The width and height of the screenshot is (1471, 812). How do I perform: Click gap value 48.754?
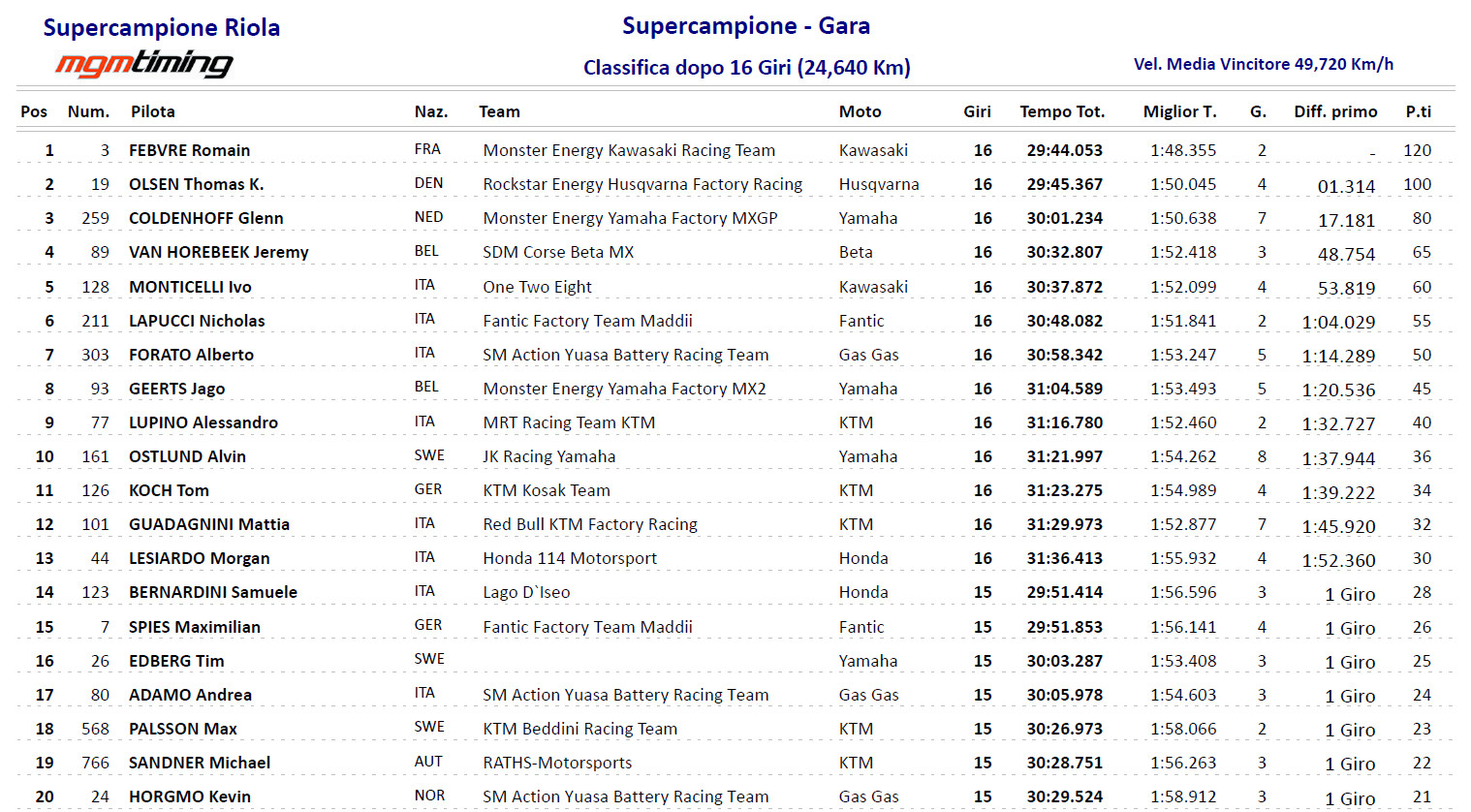1346,254
